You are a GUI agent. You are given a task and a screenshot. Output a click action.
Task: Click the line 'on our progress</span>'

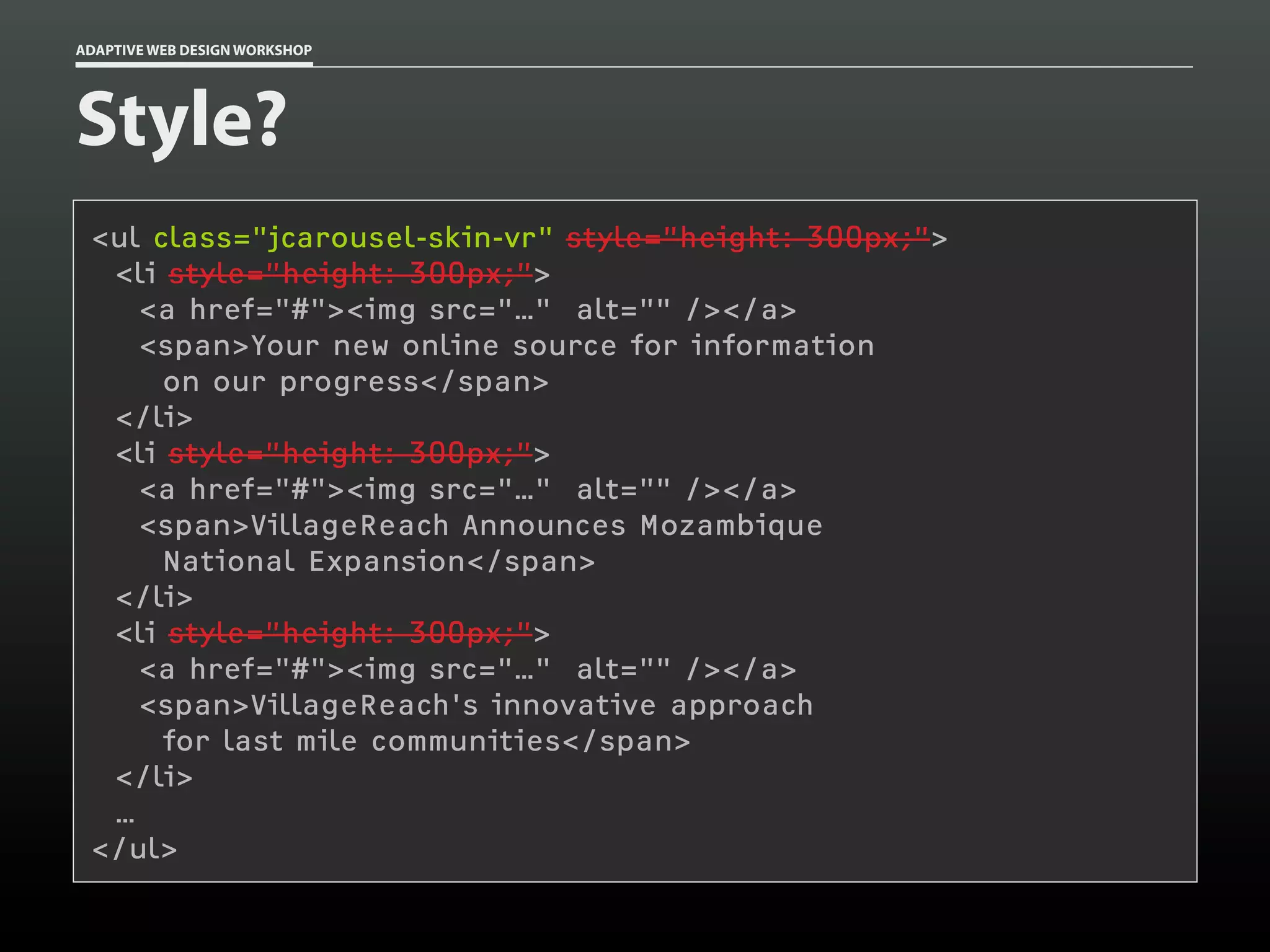tap(356, 382)
